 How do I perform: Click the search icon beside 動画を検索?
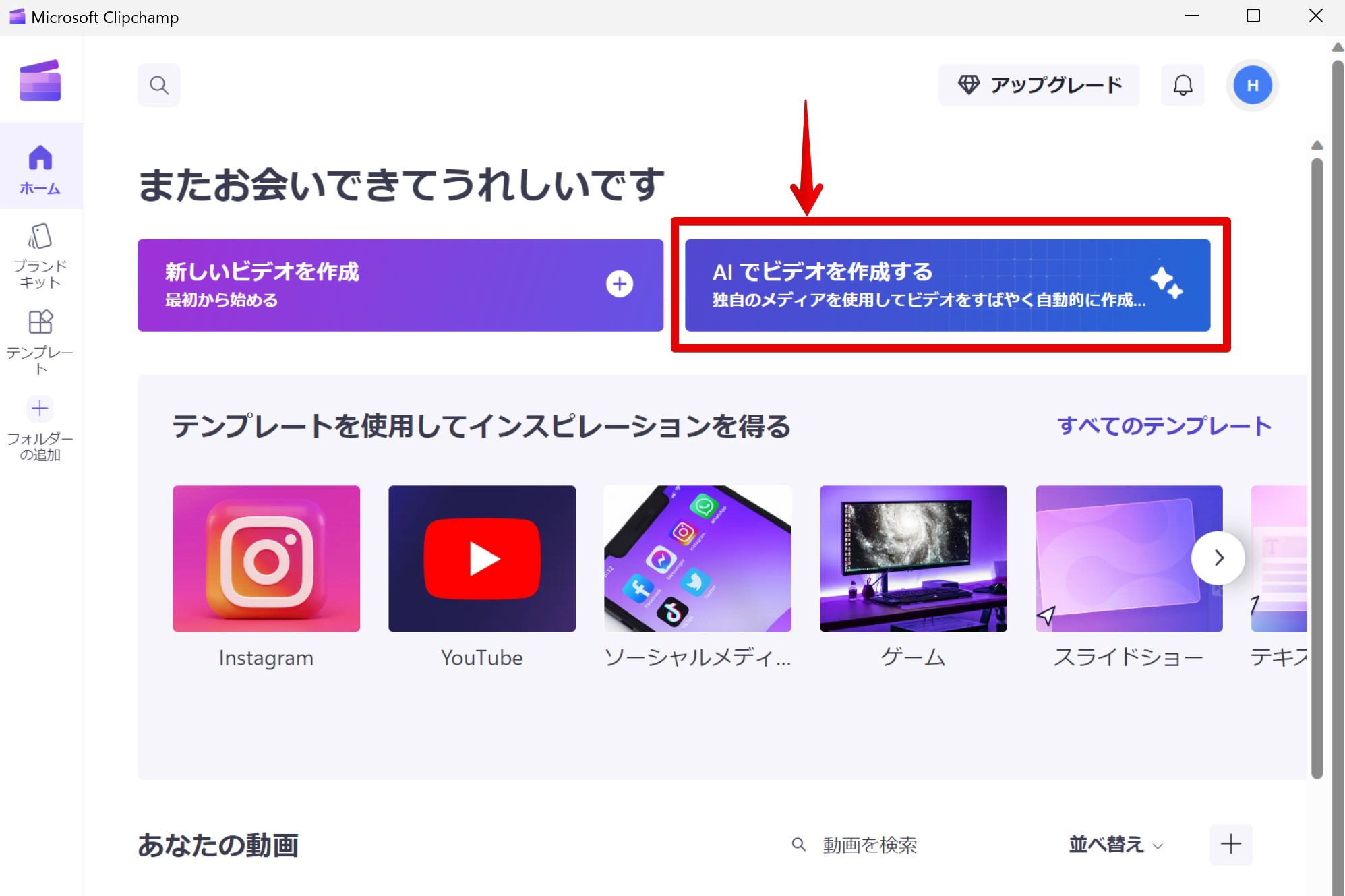click(798, 844)
